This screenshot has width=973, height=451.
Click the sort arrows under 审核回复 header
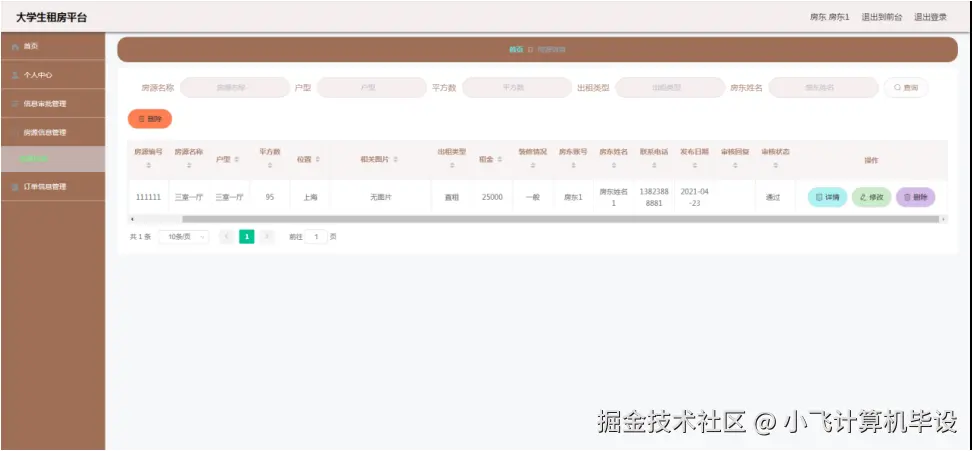[x=735, y=166]
